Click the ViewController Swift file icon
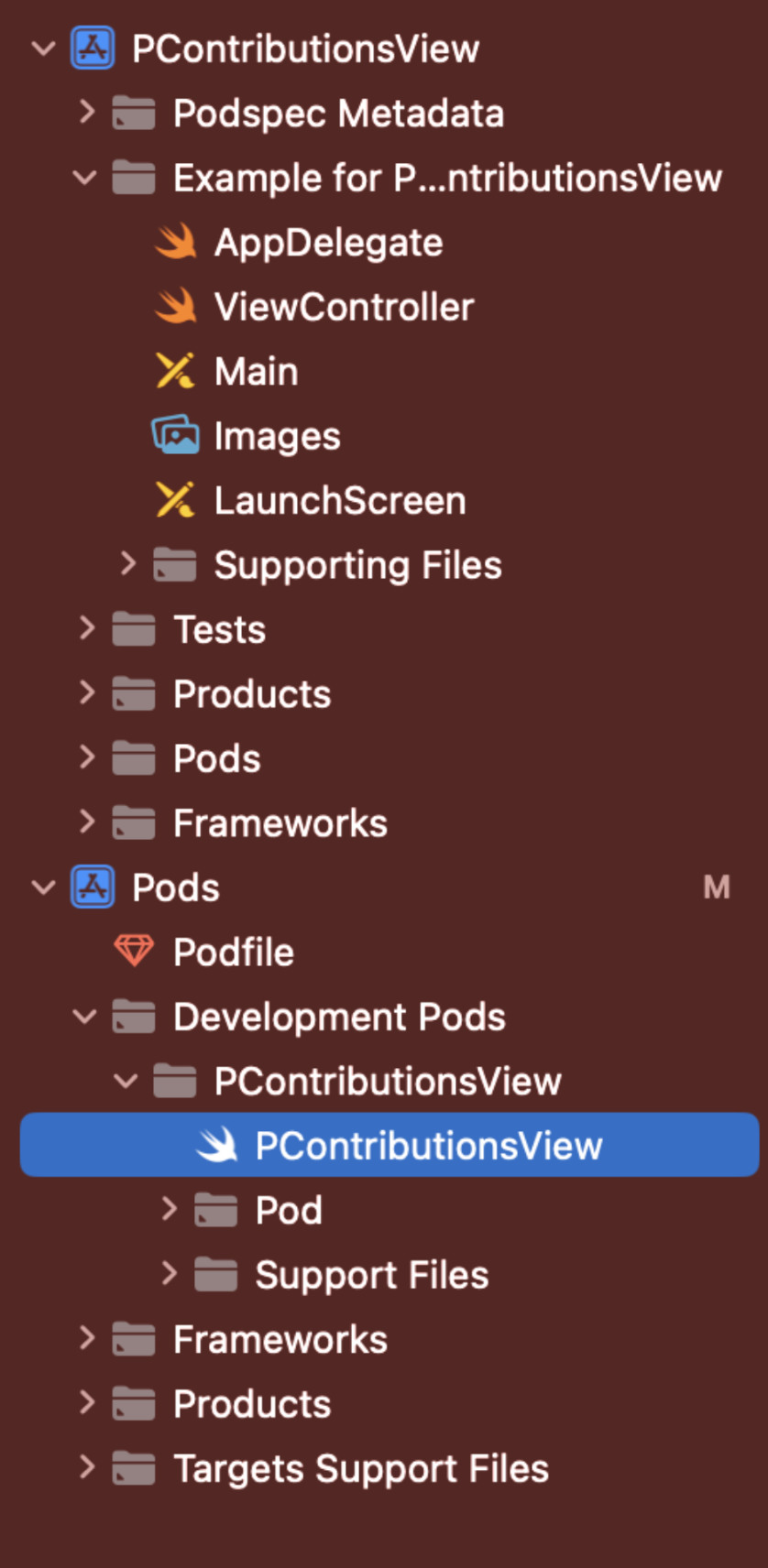Image resolution: width=768 pixels, height=1568 pixels. [x=175, y=307]
